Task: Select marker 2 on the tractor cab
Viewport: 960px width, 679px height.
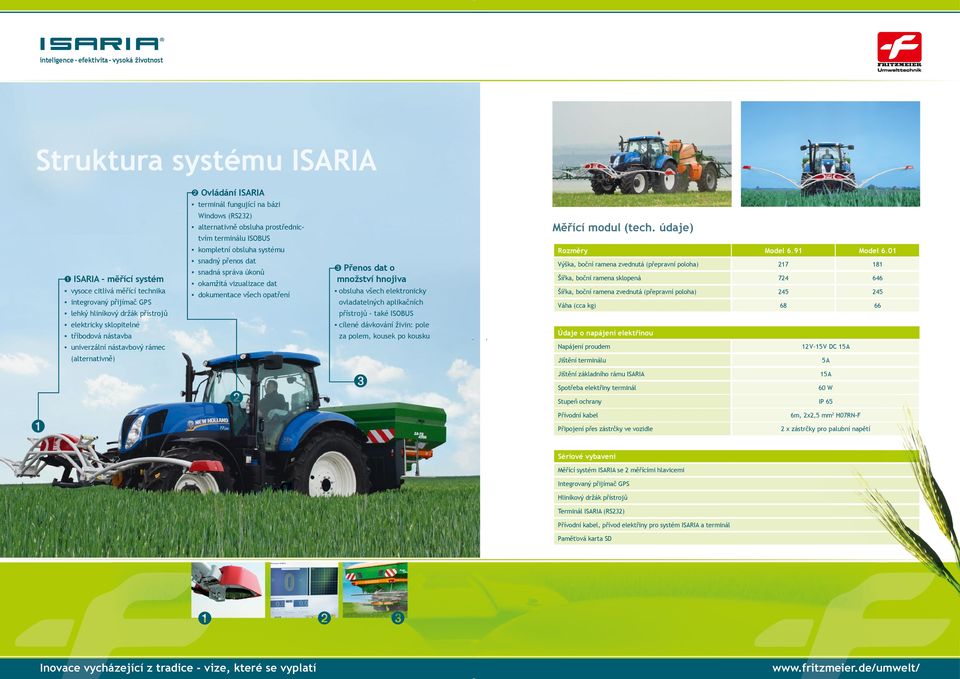Action: (236, 397)
